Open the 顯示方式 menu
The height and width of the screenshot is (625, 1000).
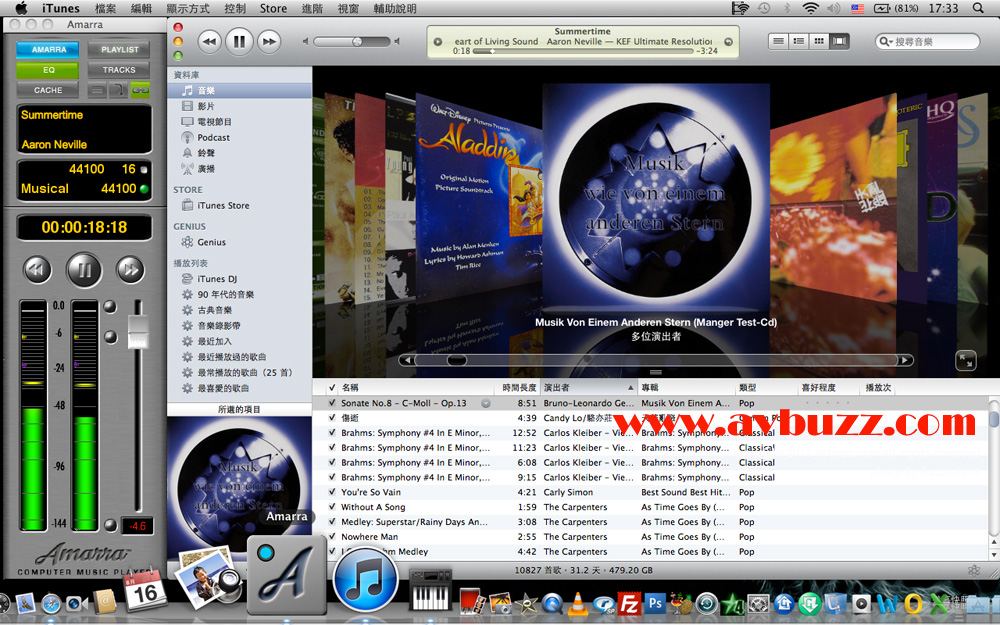point(188,8)
